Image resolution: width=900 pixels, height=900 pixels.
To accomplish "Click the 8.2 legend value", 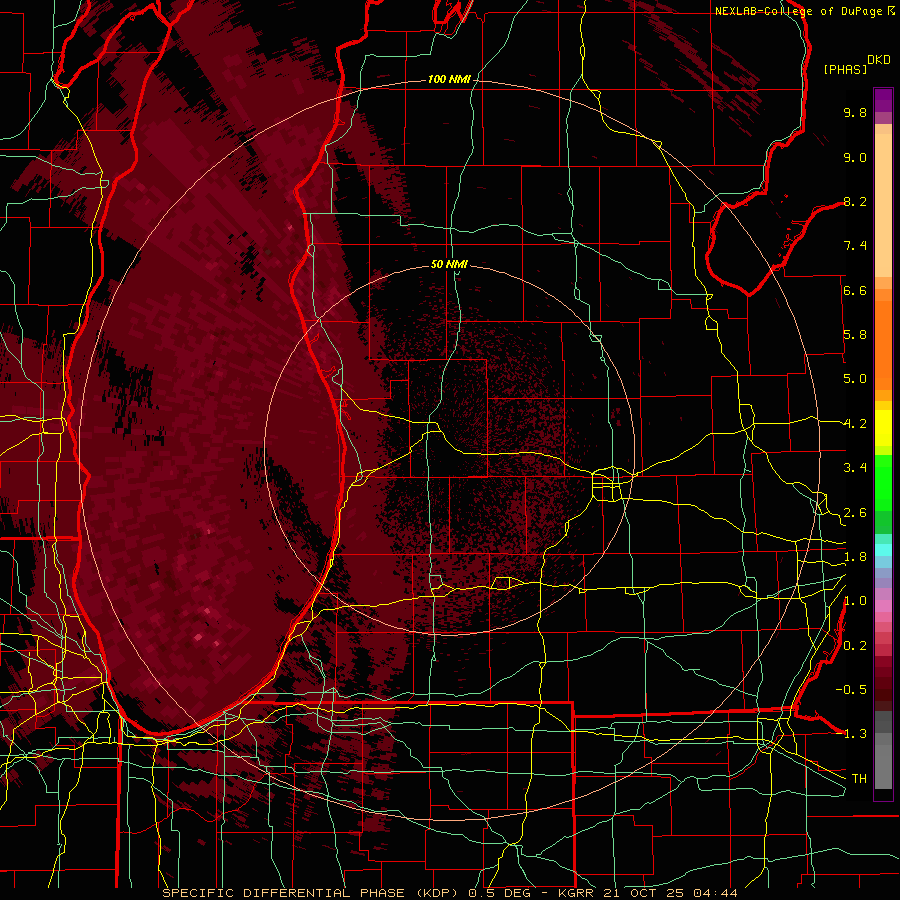I will pos(855,201).
